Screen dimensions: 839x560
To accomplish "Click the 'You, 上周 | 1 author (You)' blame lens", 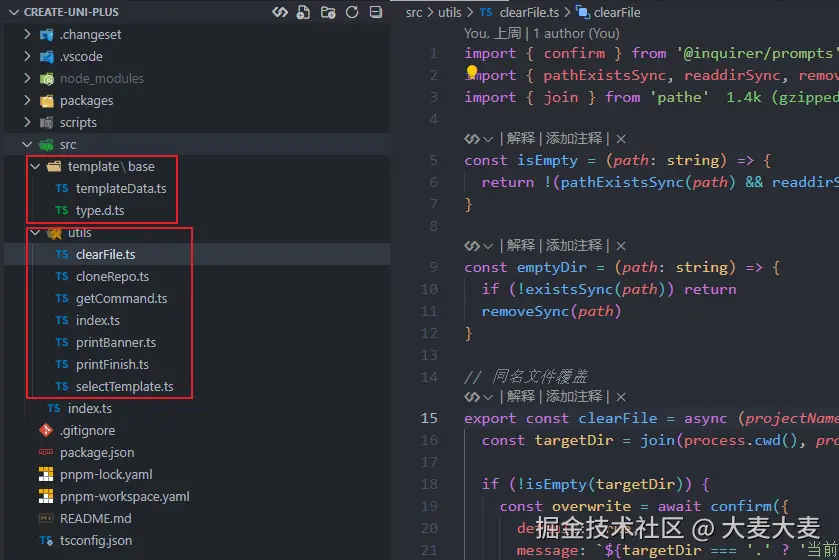I will coord(541,33).
